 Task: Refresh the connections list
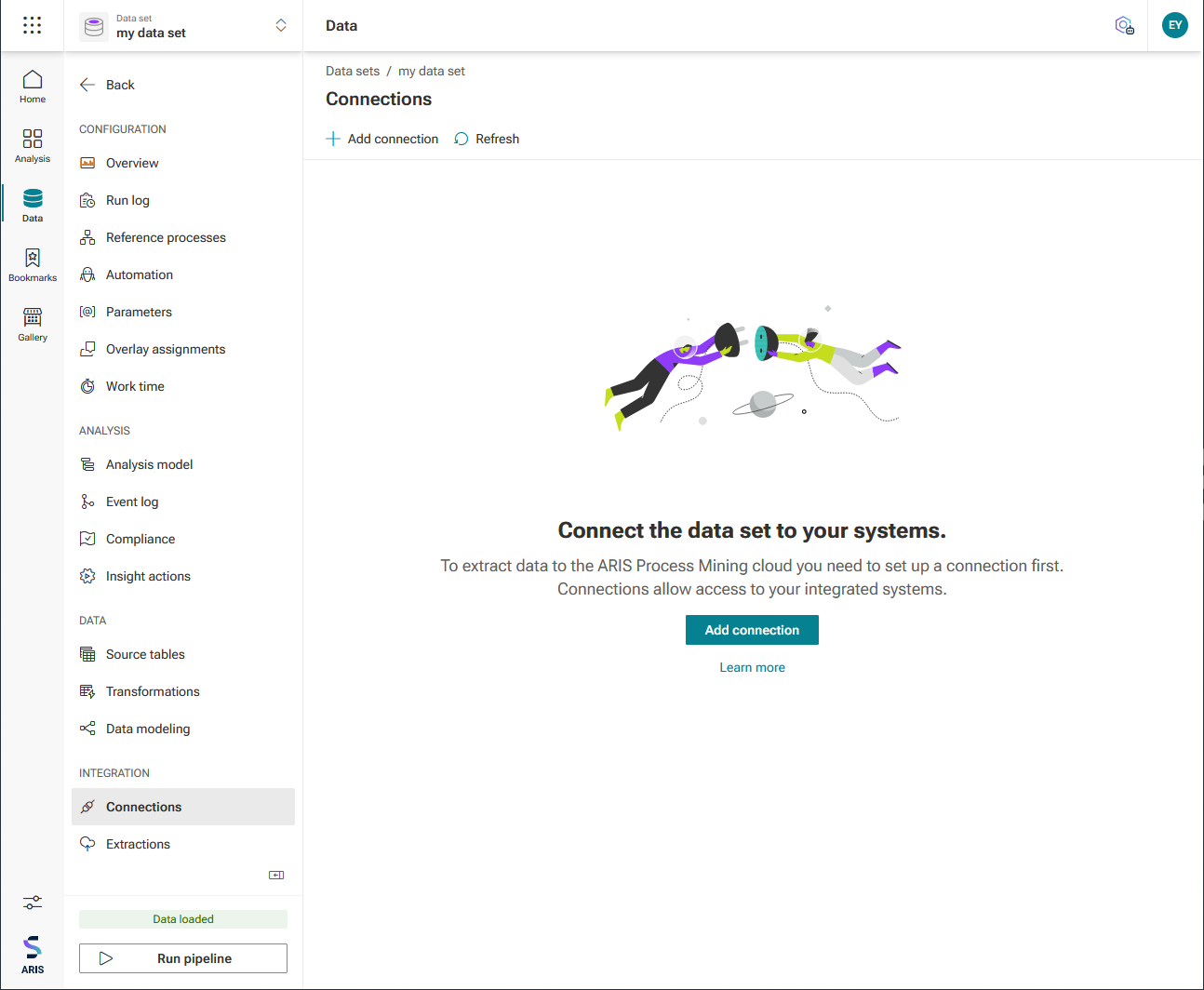click(x=487, y=139)
